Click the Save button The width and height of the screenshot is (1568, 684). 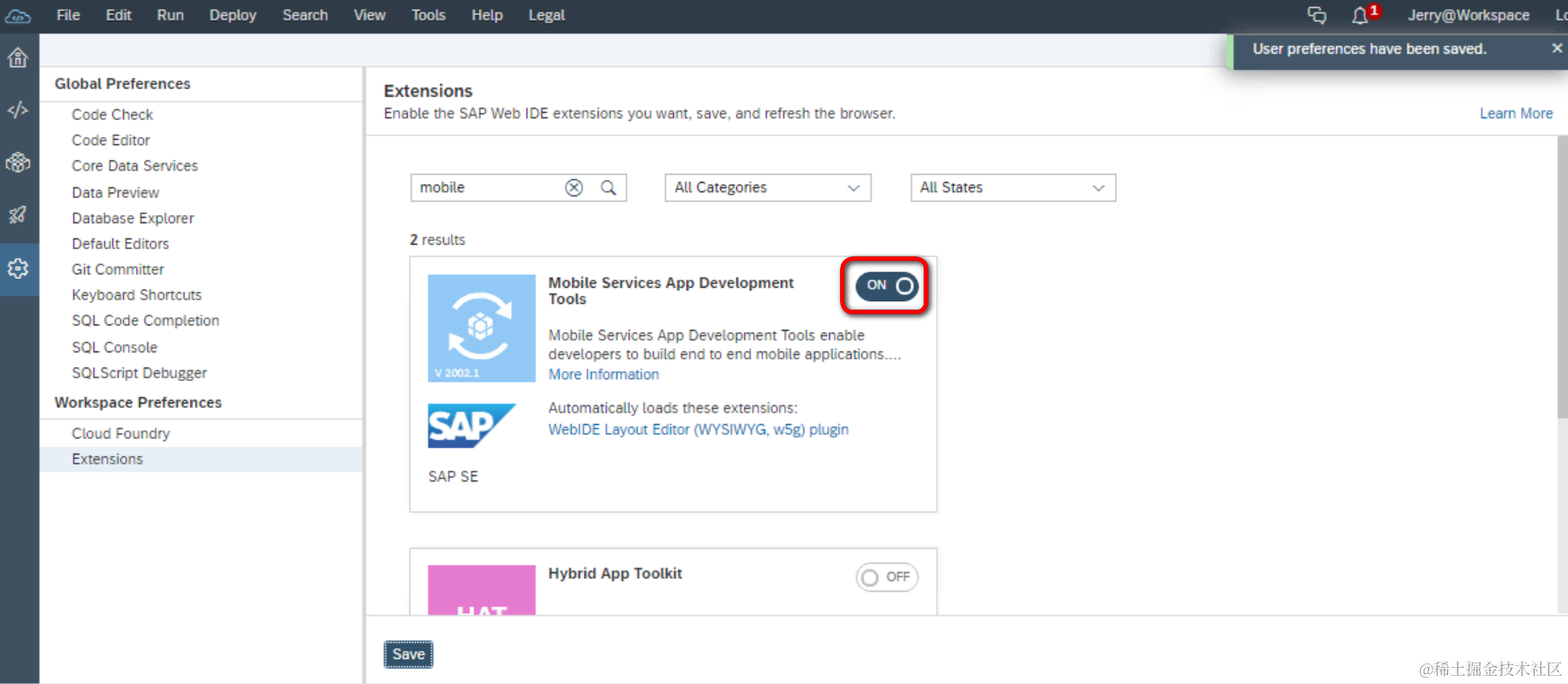[x=409, y=654]
